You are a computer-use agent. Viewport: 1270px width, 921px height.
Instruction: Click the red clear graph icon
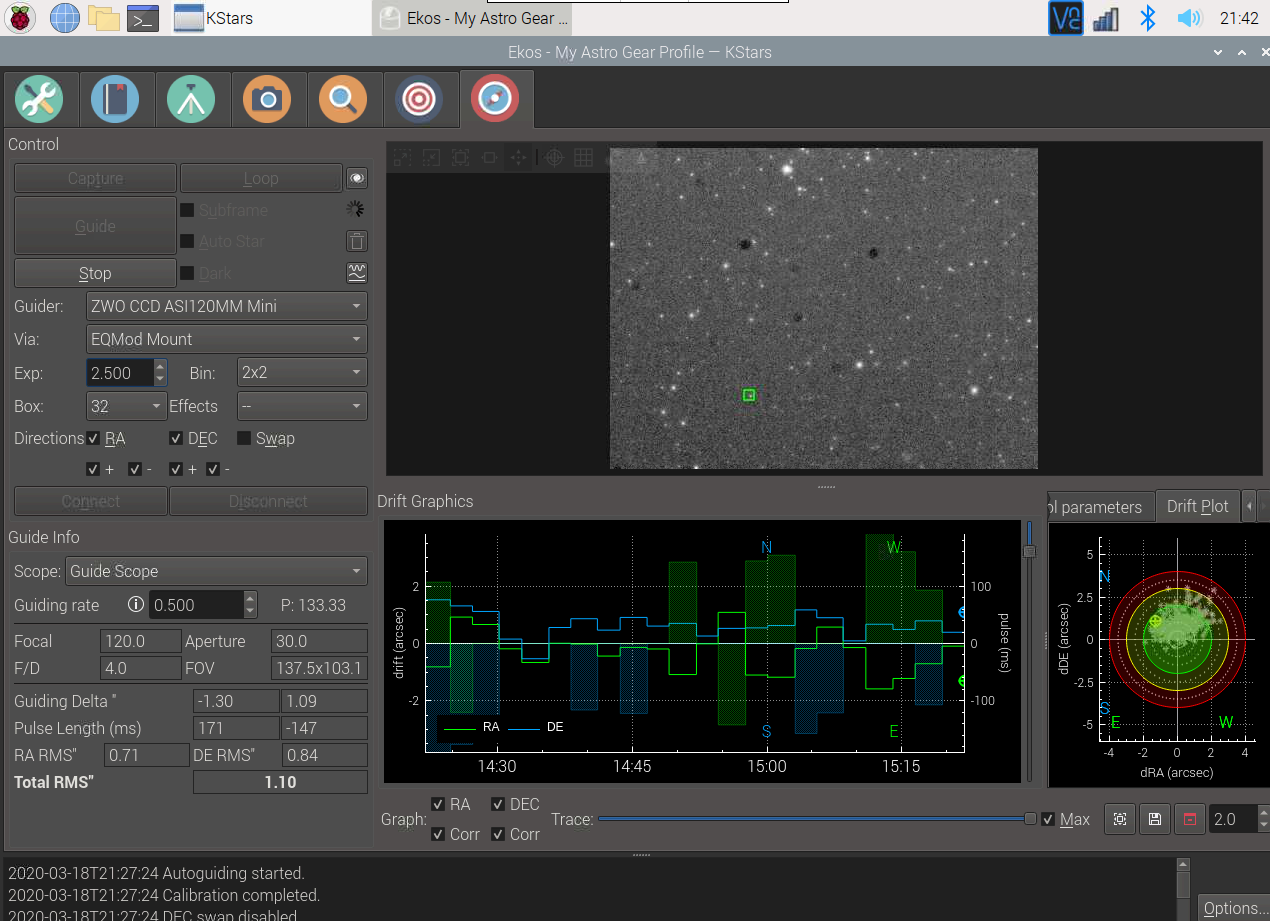(x=1189, y=819)
